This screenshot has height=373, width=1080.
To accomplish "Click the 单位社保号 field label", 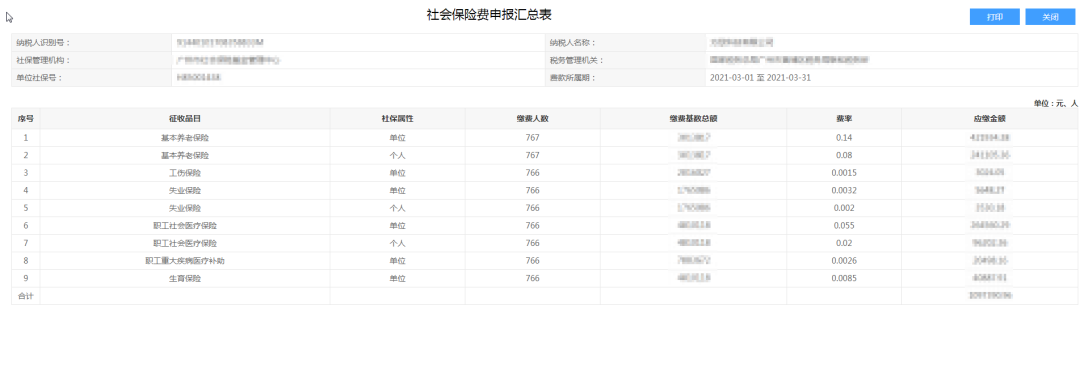I will click(39, 78).
